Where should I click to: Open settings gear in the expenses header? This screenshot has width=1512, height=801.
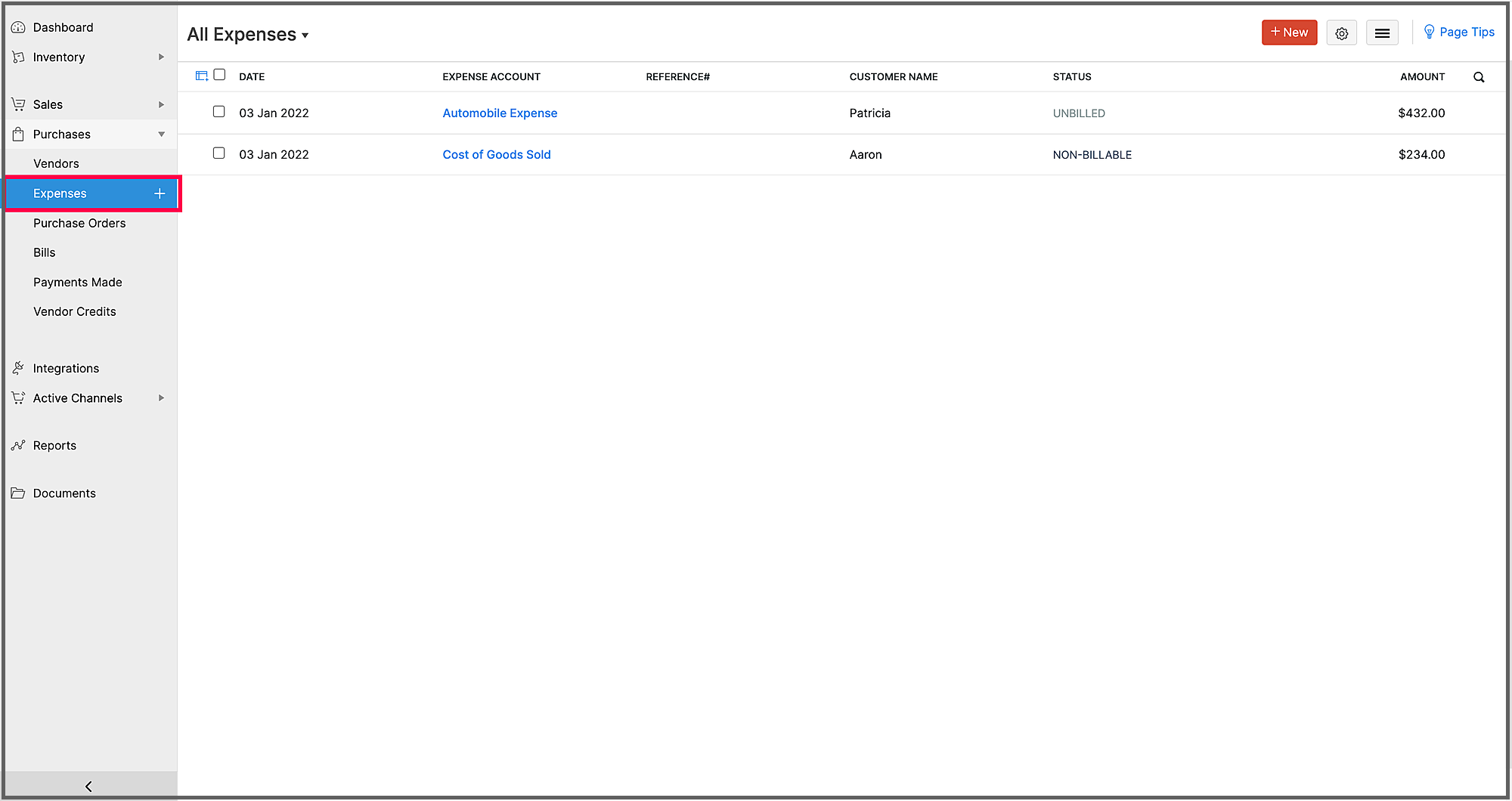pyautogui.click(x=1341, y=33)
